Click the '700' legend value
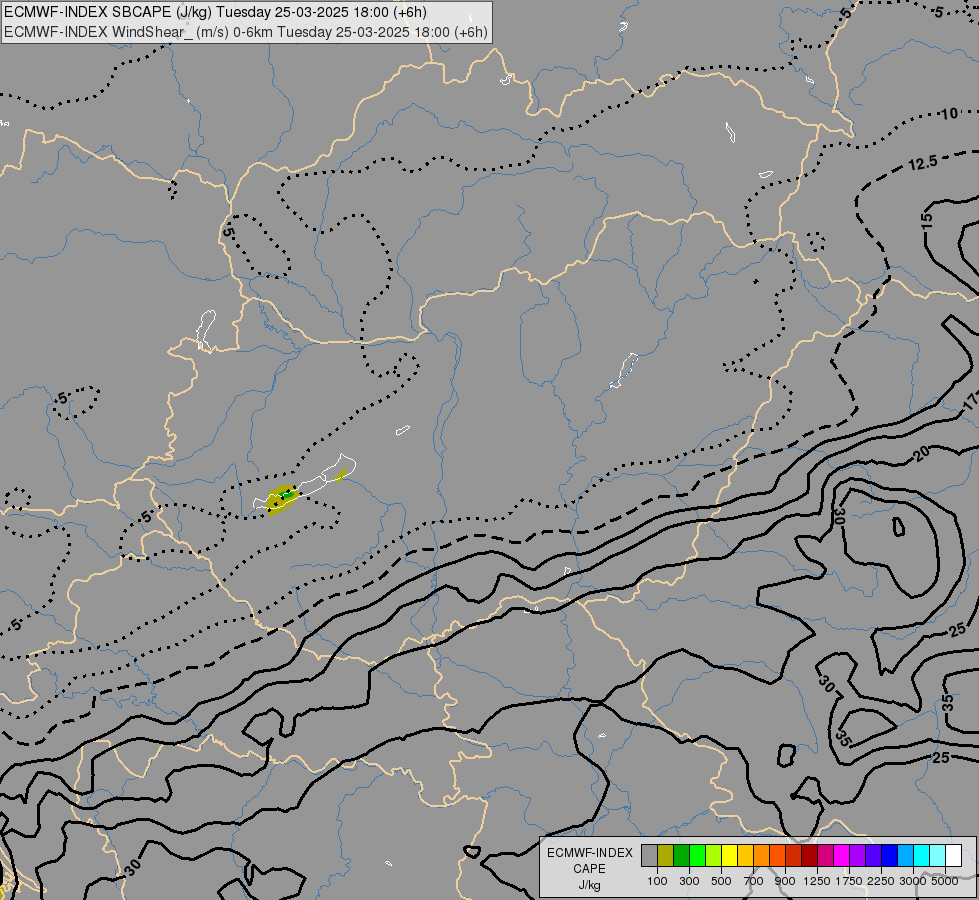 tap(754, 881)
